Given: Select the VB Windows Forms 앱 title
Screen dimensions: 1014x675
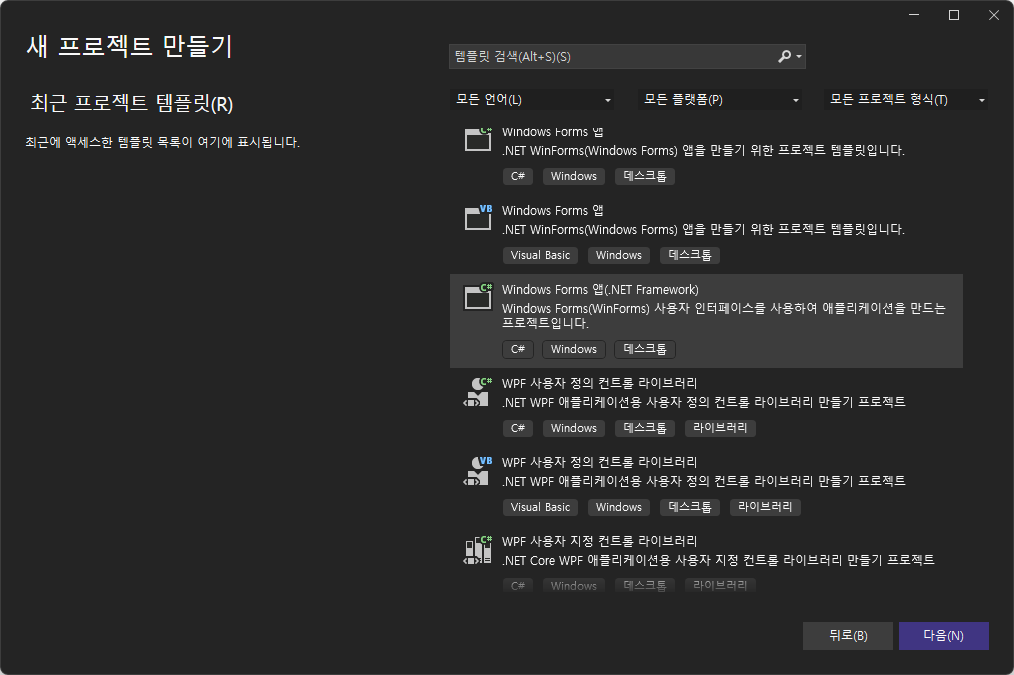Looking at the screenshot, I should [x=552, y=211].
